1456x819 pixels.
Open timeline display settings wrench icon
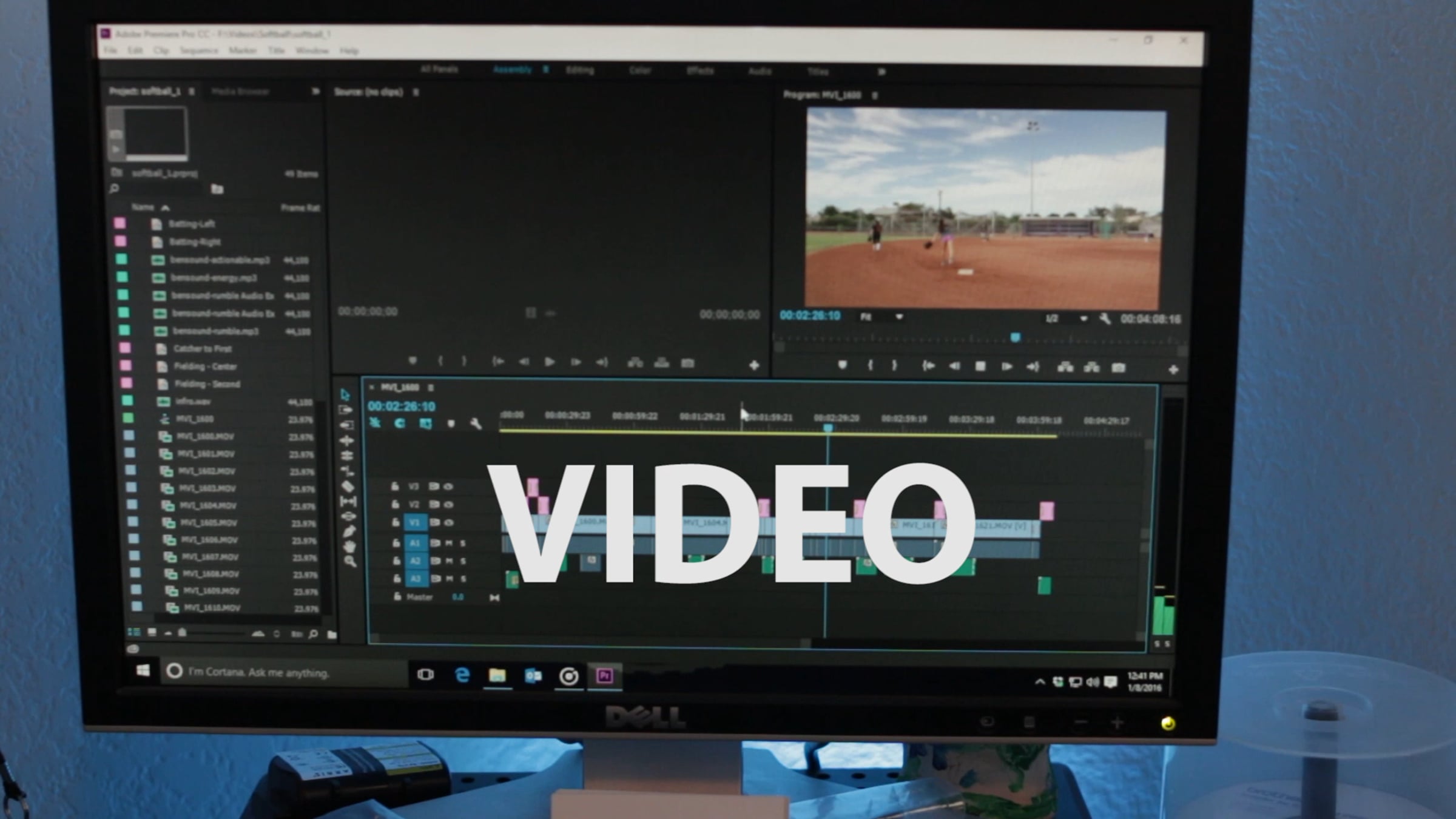(476, 423)
